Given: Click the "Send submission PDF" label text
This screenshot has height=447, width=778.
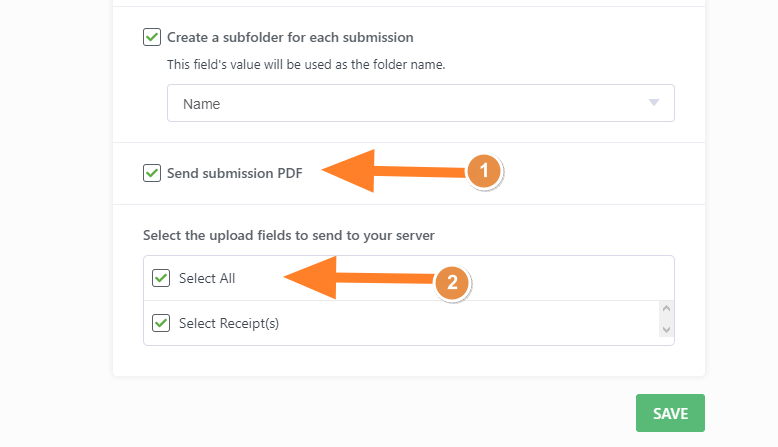Looking at the screenshot, I should pyautogui.click(x=234, y=173).
